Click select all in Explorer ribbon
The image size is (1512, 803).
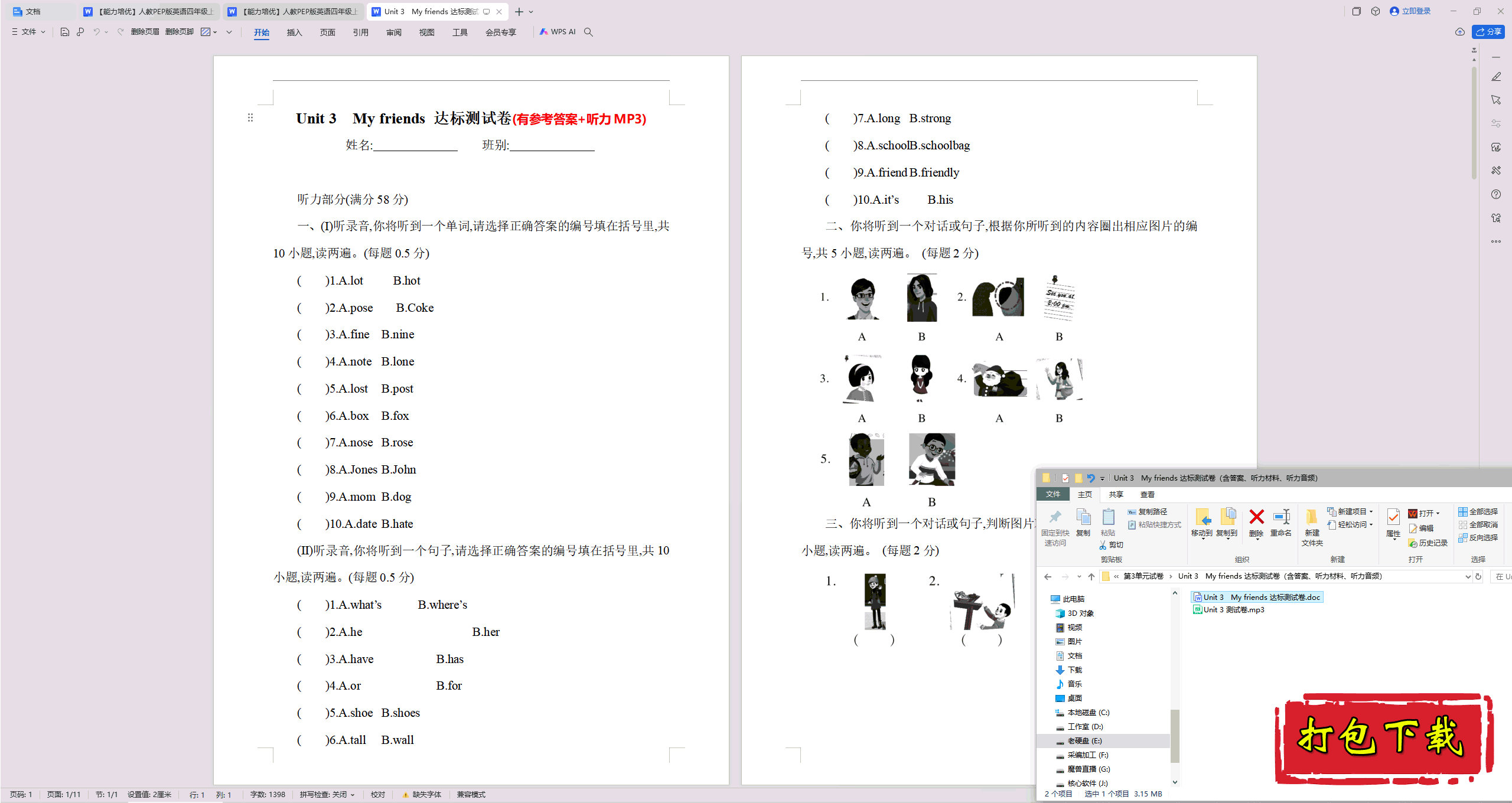[1478, 512]
